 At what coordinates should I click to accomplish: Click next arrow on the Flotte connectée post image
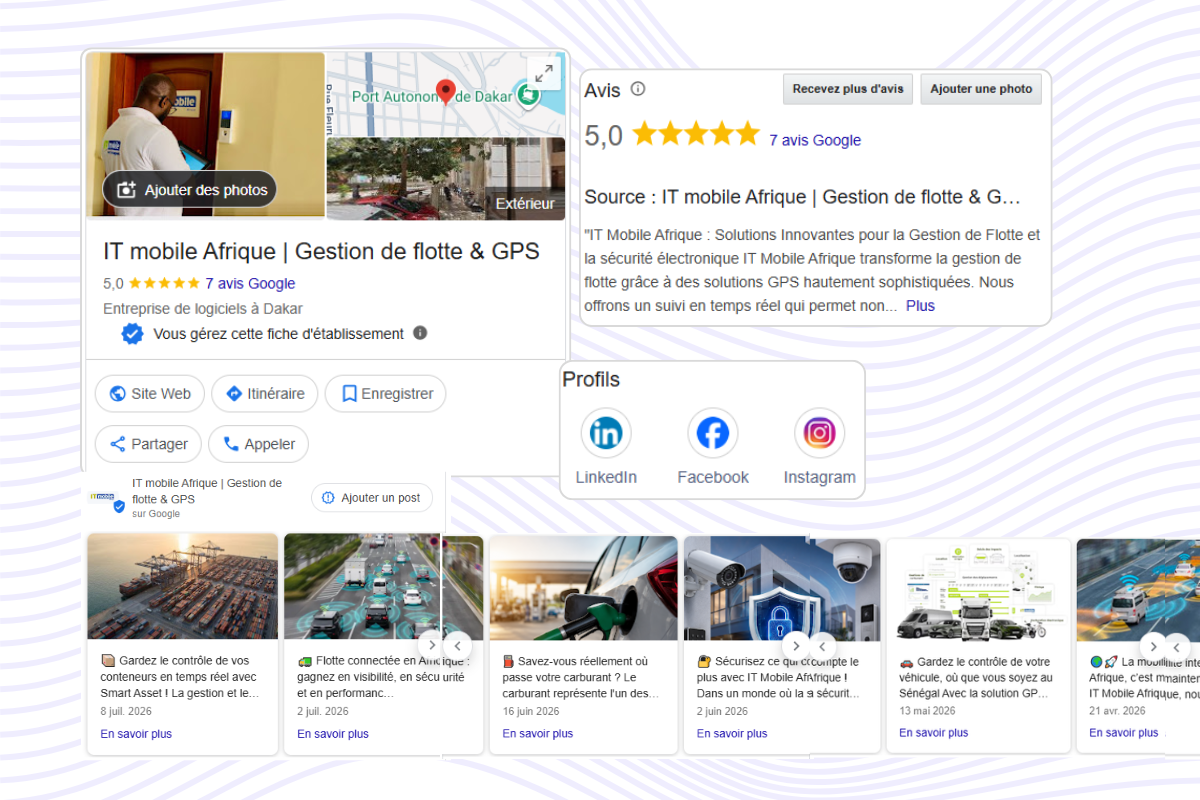[x=429, y=644]
